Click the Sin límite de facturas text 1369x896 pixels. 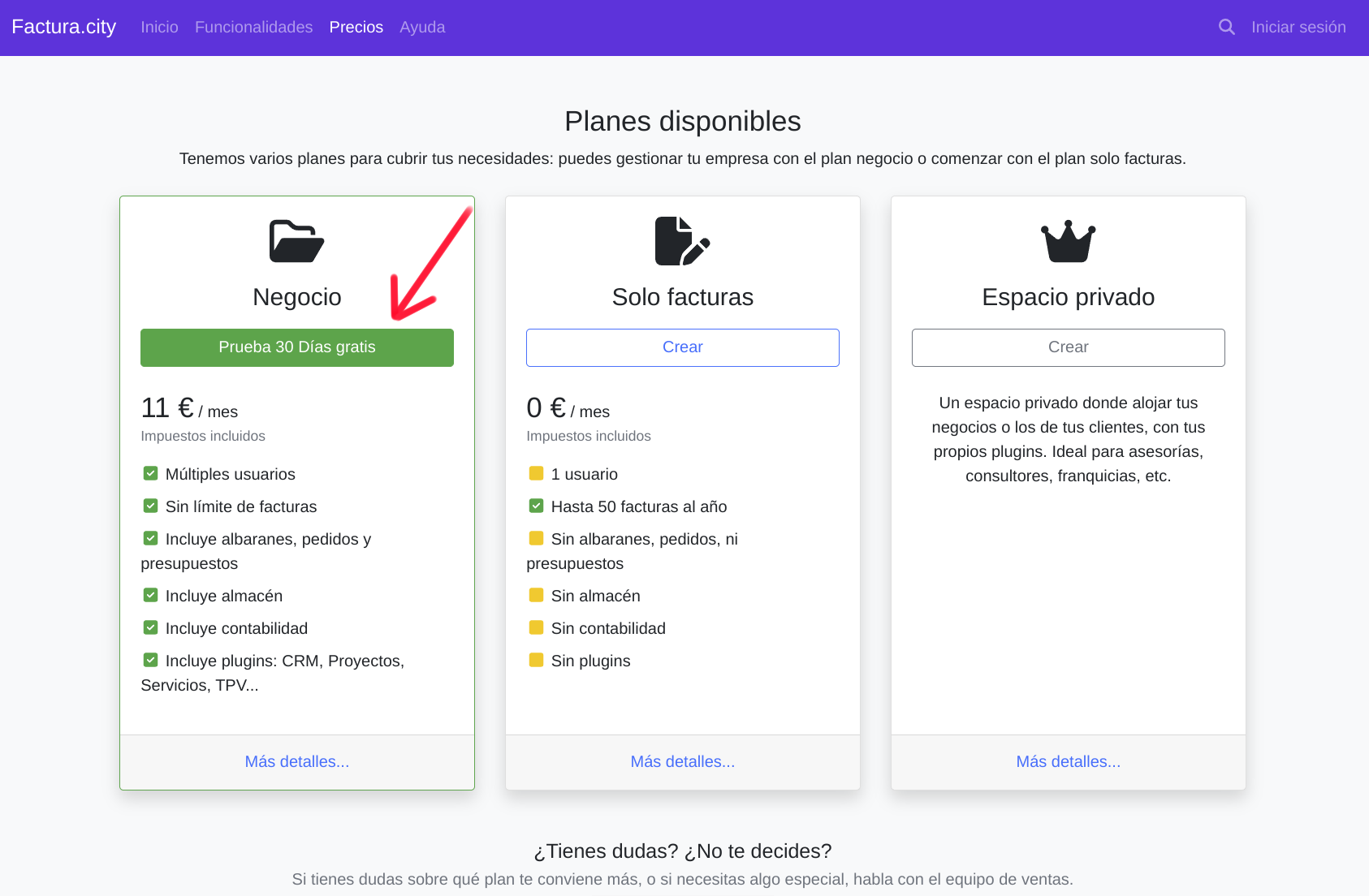tap(241, 506)
